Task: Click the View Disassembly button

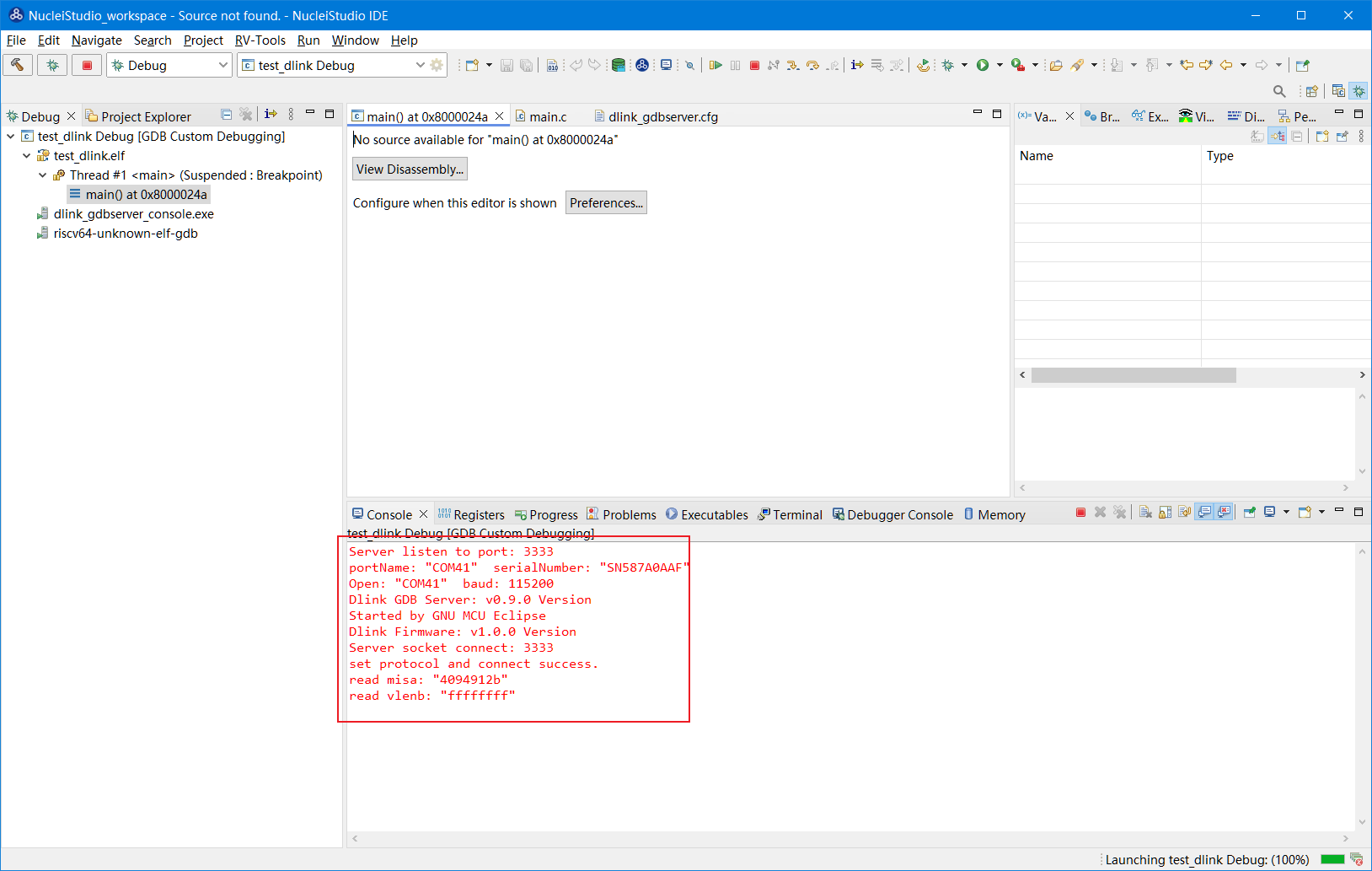Action: pyautogui.click(x=410, y=169)
